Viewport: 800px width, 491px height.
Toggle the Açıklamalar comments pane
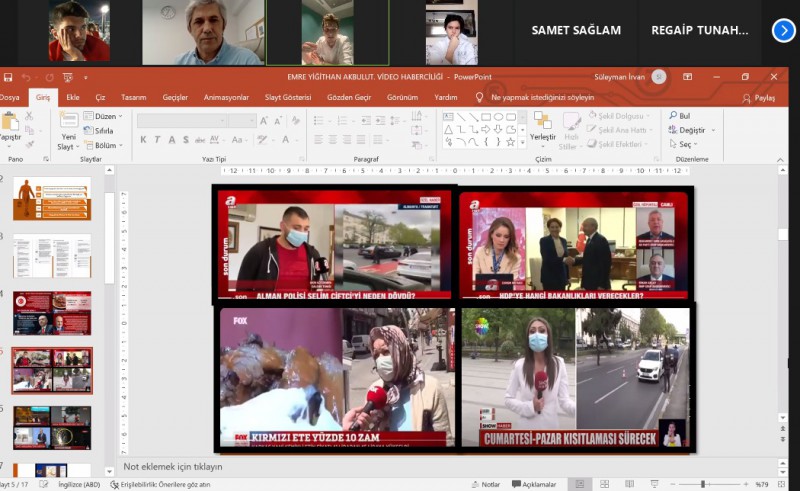[x=532, y=484]
